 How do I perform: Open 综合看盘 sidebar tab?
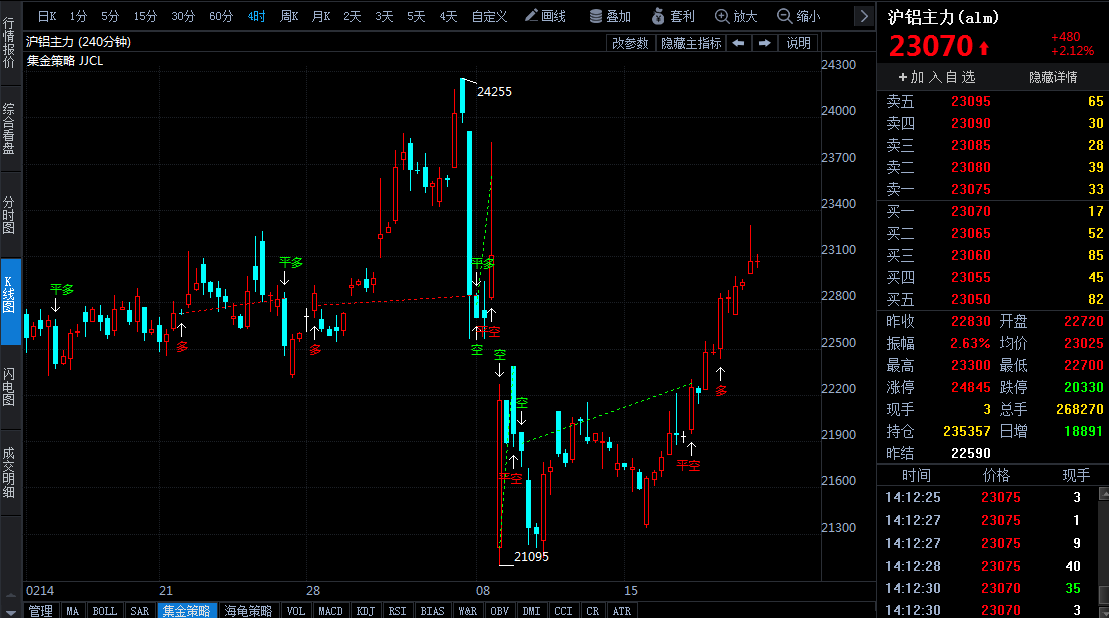(x=9, y=128)
